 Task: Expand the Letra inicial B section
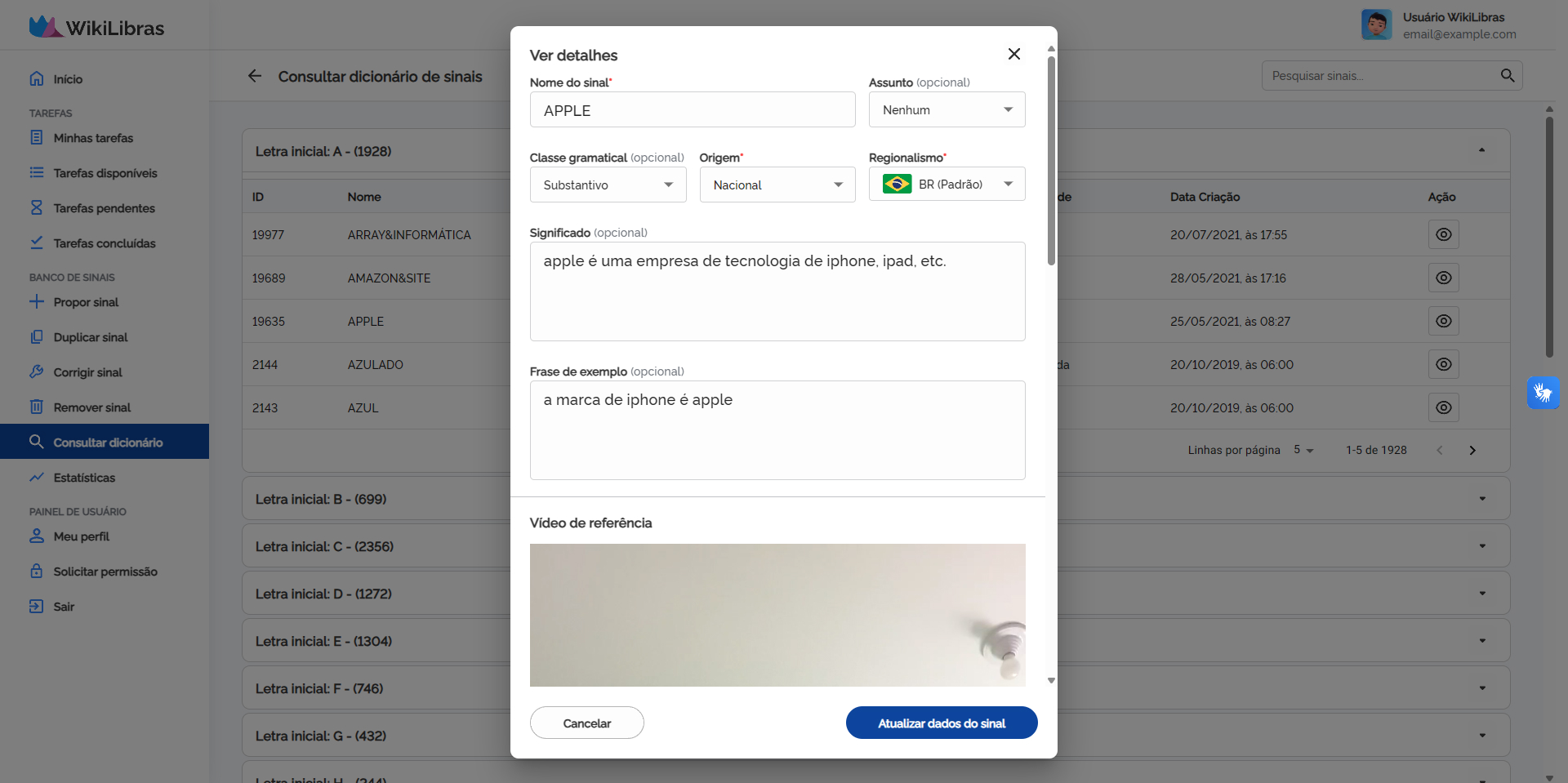[1482, 499]
